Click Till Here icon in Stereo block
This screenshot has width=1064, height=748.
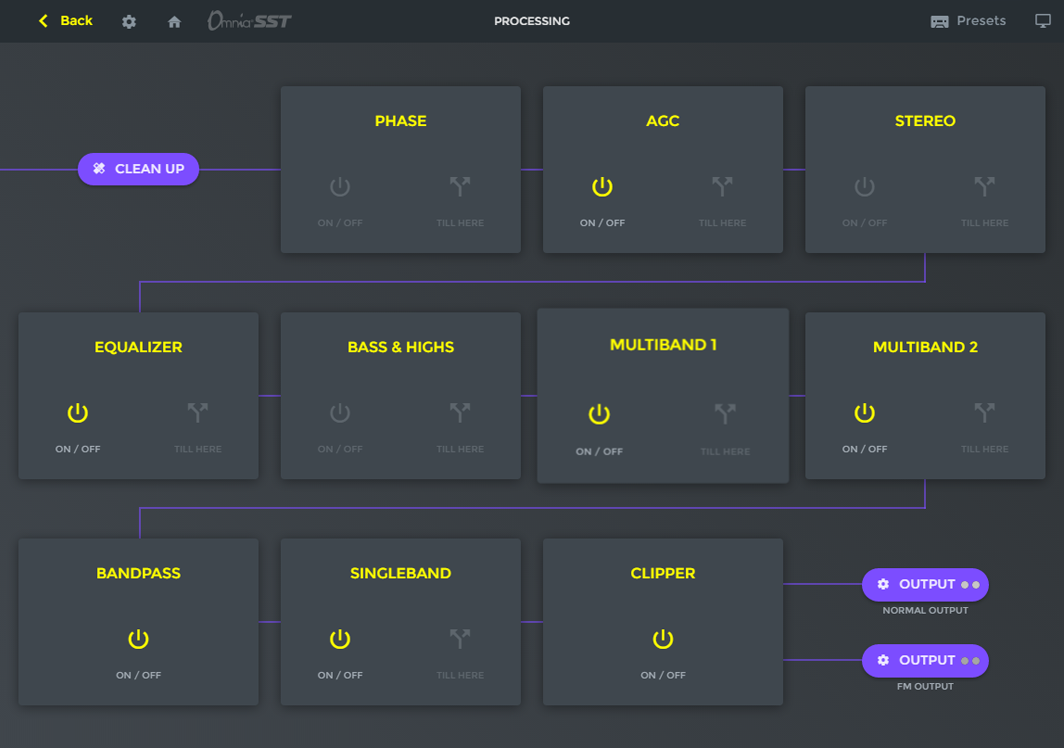pos(985,186)
